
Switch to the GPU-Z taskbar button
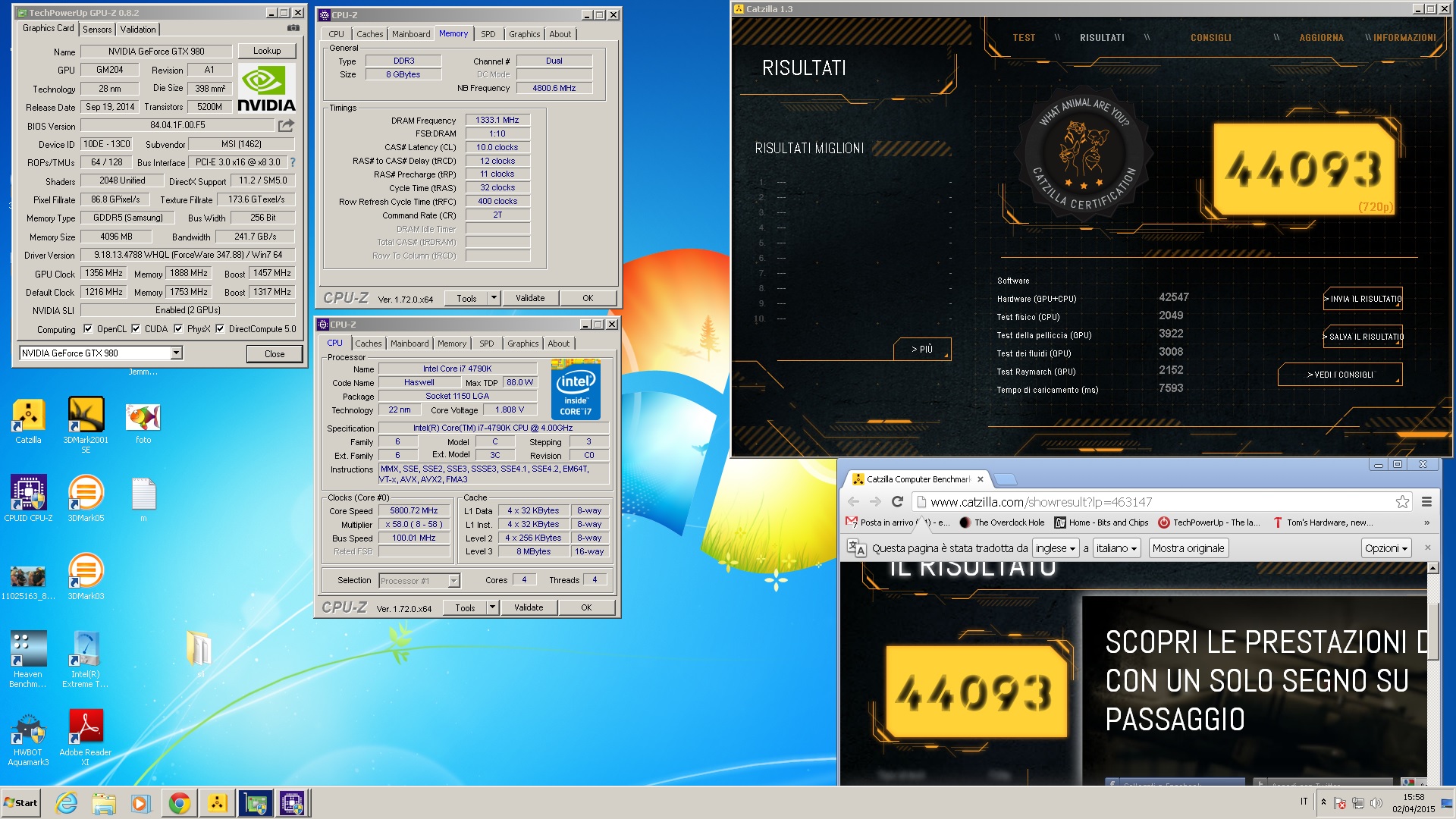[255, 802]
